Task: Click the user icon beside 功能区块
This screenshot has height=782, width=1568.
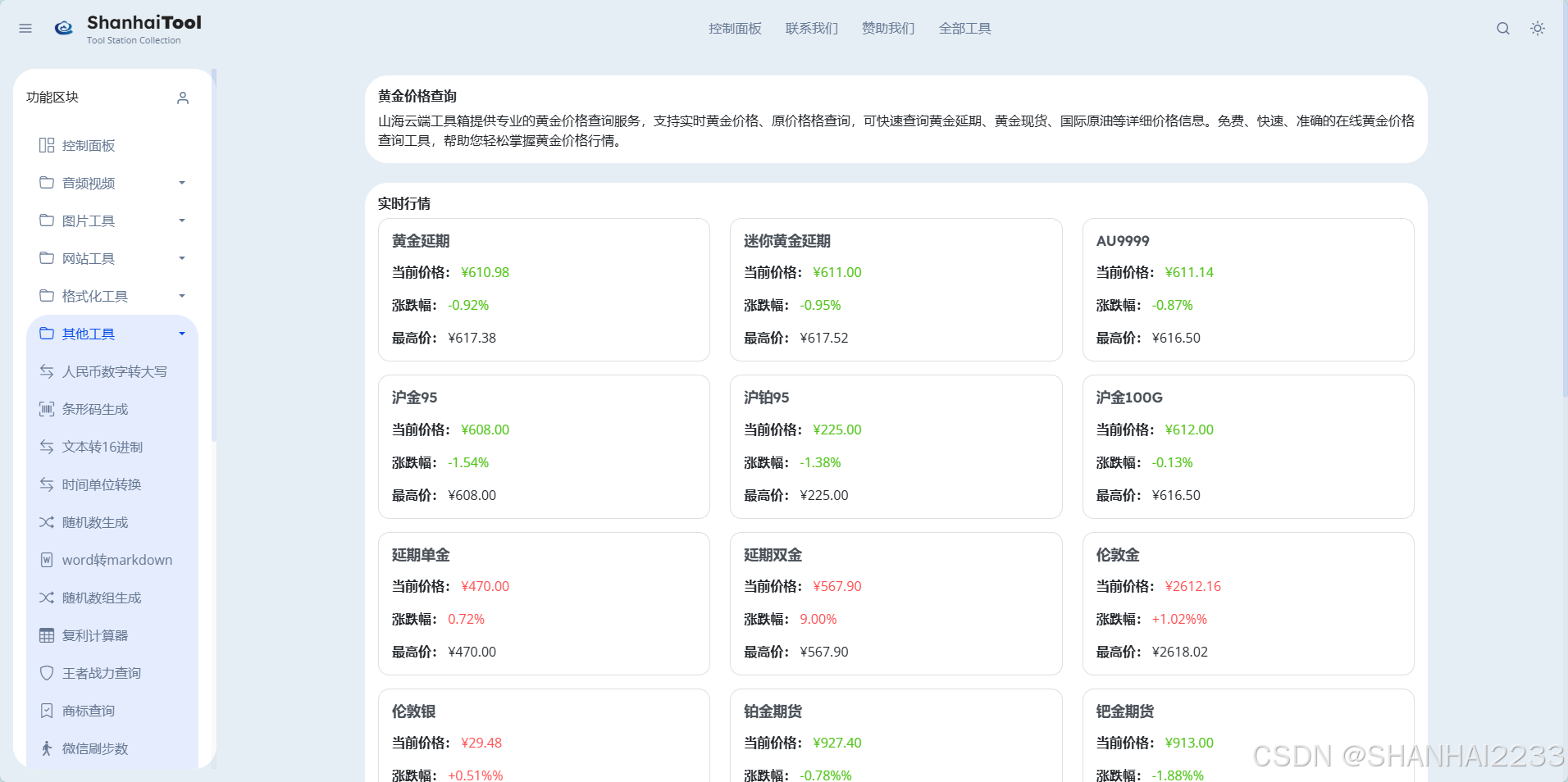Action: point(183,98)
